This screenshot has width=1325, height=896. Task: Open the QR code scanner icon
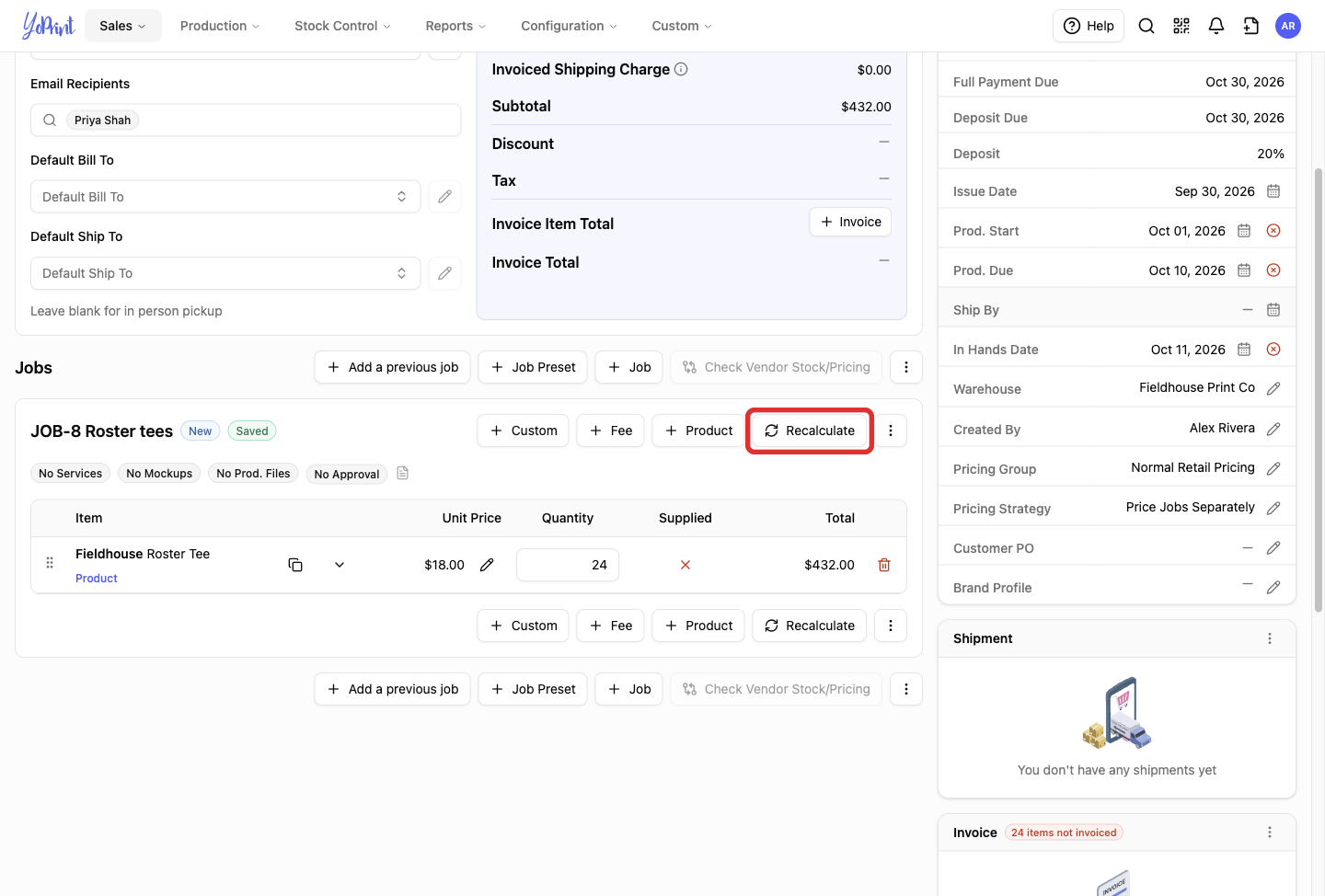(x=1181, y=26)
